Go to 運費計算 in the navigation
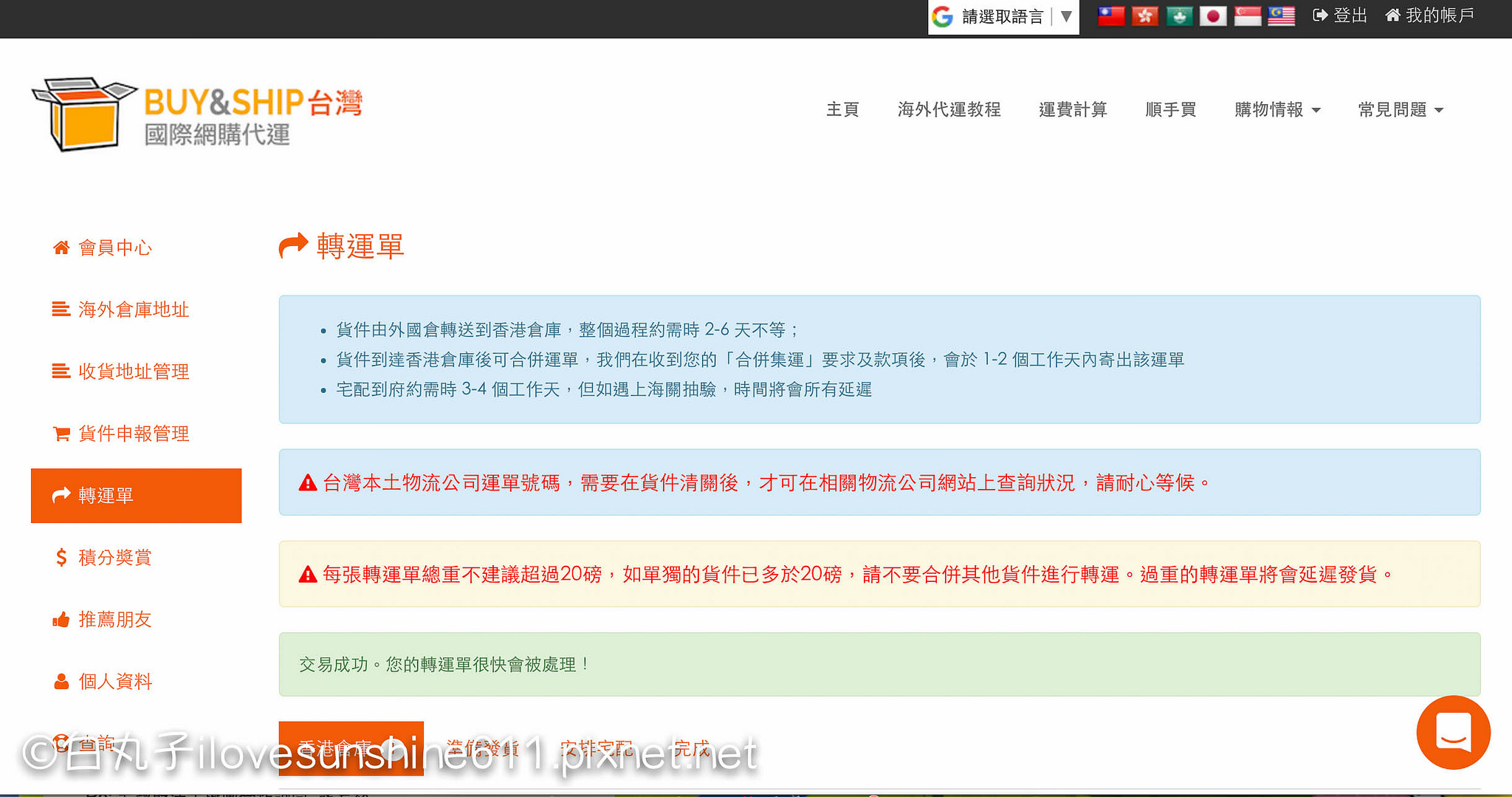 pyautogui.click(x=1073, y=110)
